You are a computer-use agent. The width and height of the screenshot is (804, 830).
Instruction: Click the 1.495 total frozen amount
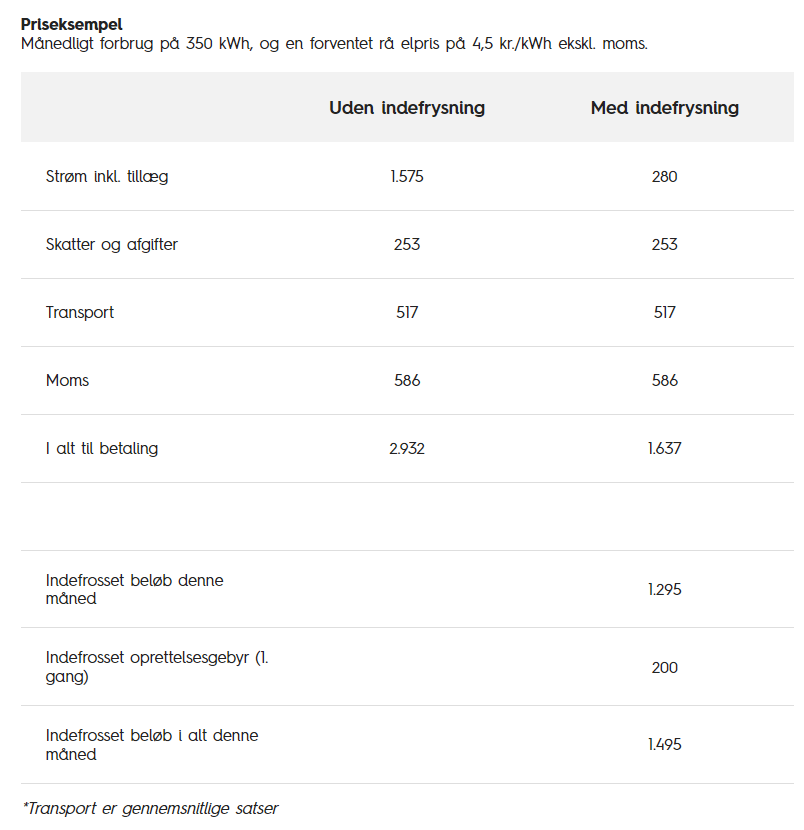click(664, 745)
